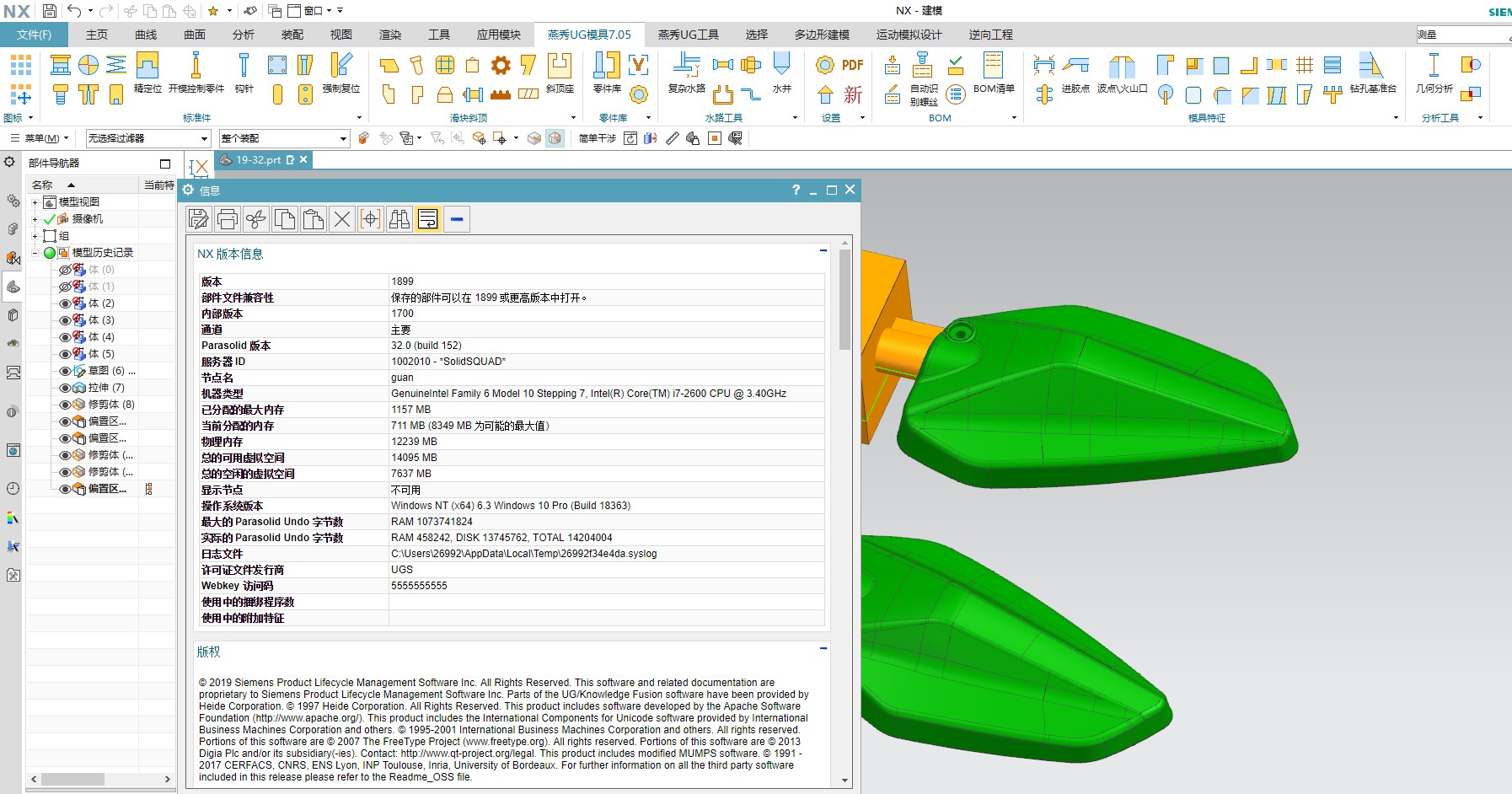
Task: Open the 整个装配 scope dropdown
Action: pos(284,138)
